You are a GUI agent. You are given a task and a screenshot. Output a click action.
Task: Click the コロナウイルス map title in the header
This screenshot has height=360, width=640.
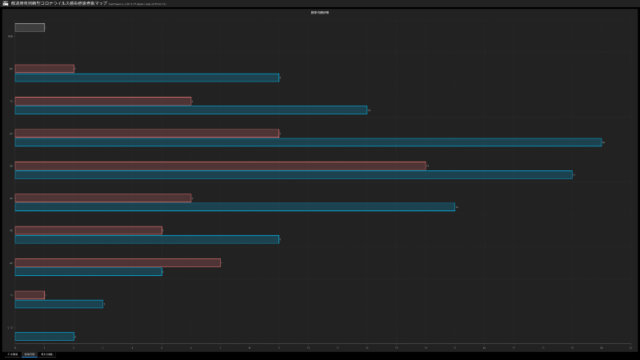click(59, 3)
